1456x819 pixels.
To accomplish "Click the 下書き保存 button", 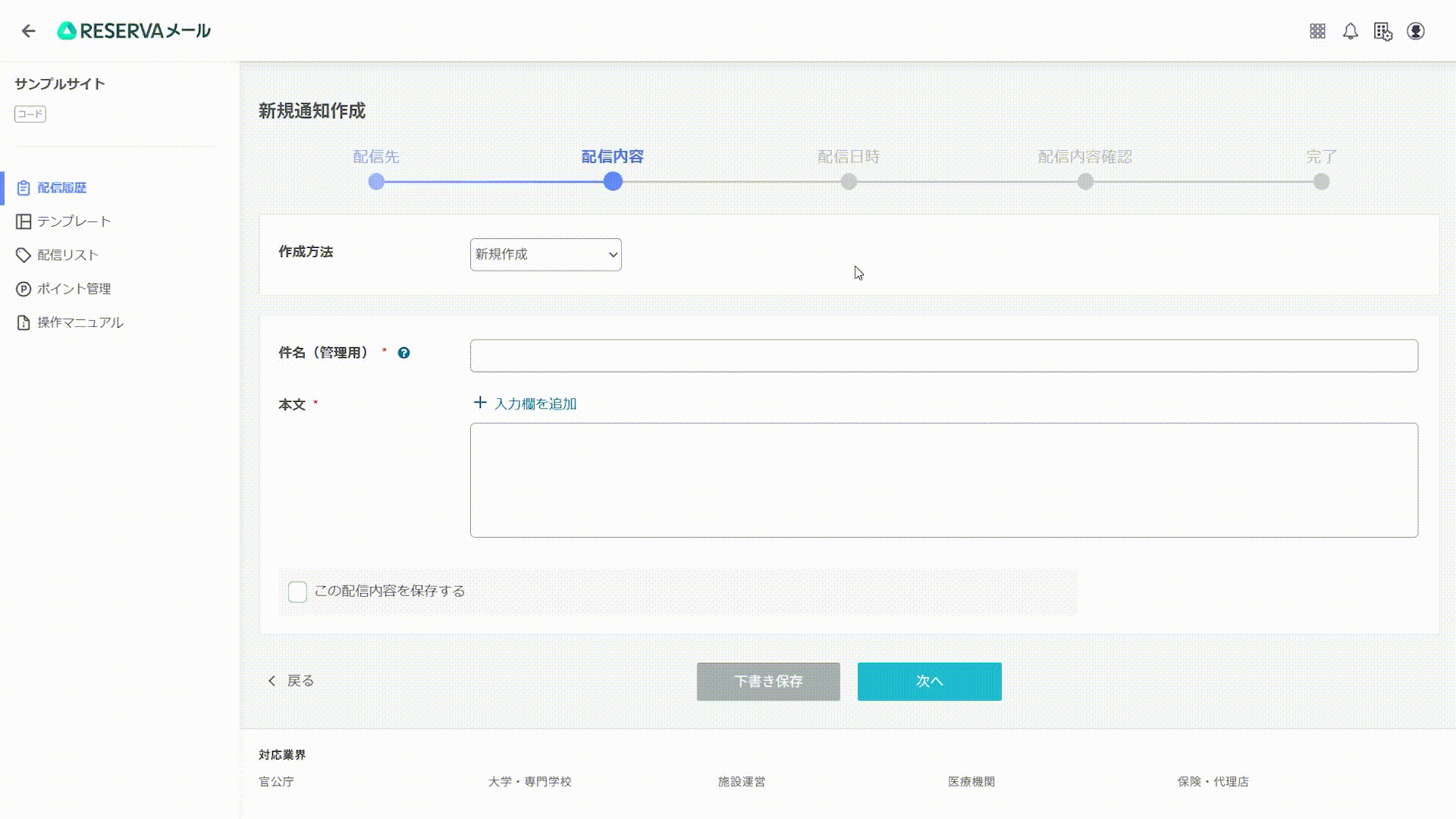I will tap(768, 681).
